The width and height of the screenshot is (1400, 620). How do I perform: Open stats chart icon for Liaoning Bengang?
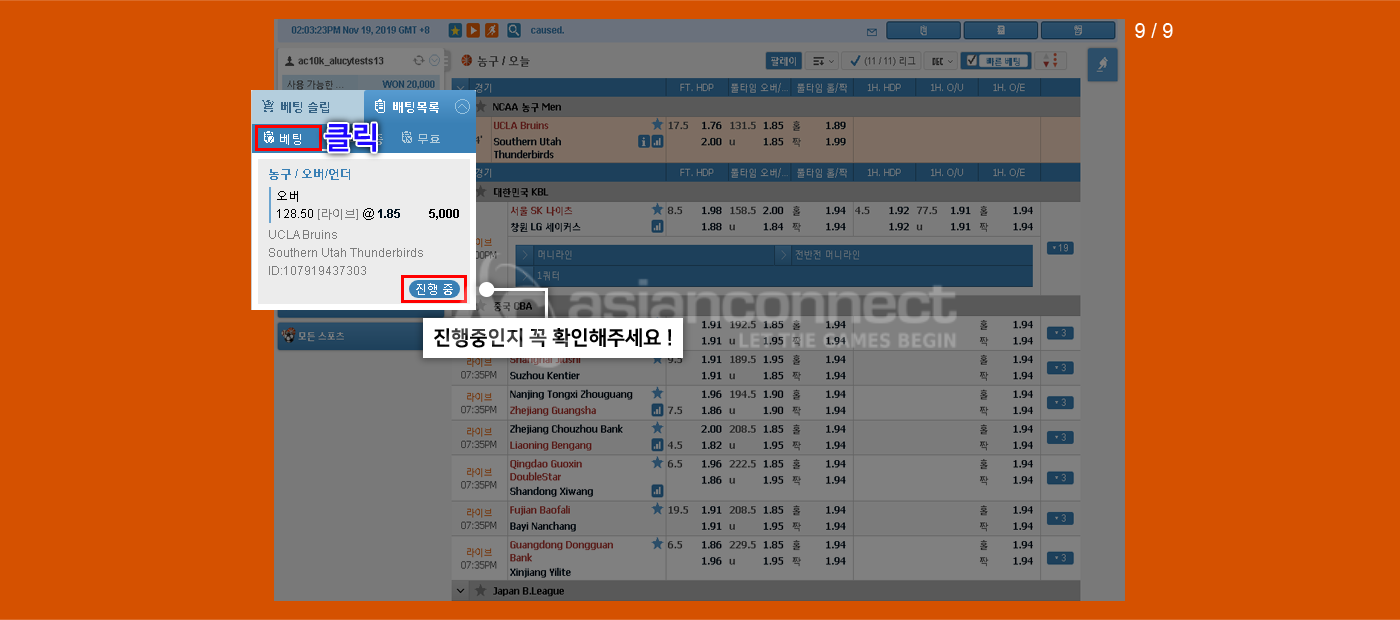pos(657,445)
